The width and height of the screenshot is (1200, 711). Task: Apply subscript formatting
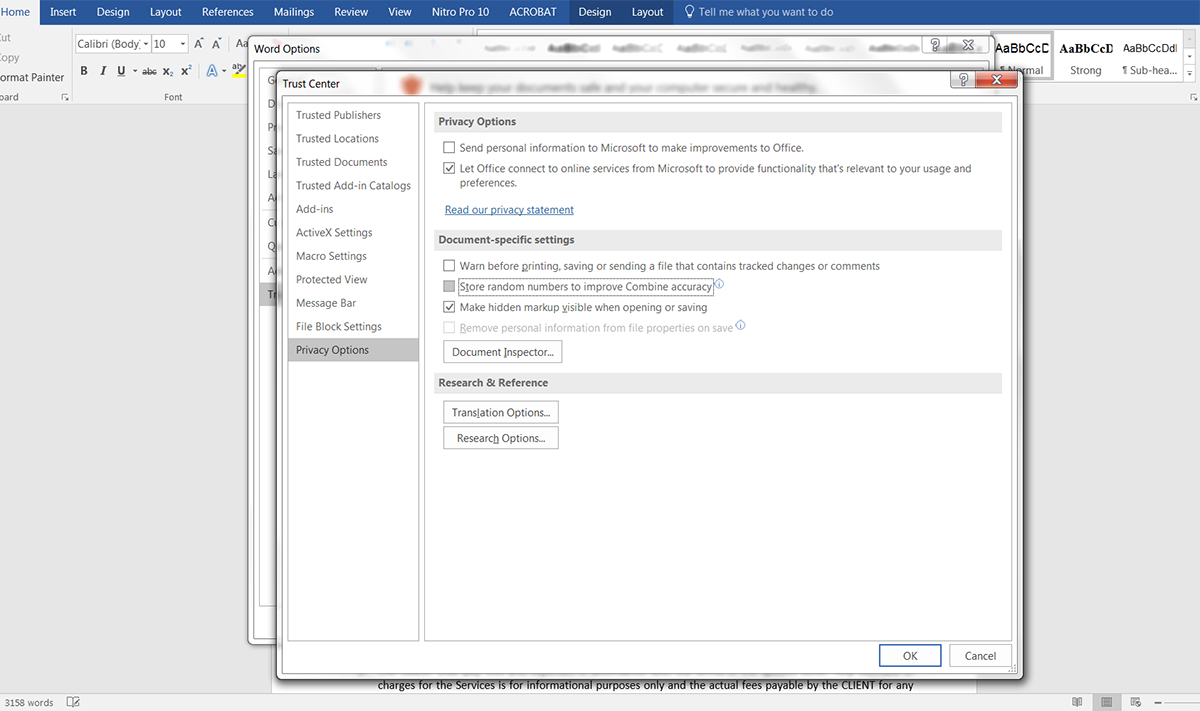pos(168,71)
